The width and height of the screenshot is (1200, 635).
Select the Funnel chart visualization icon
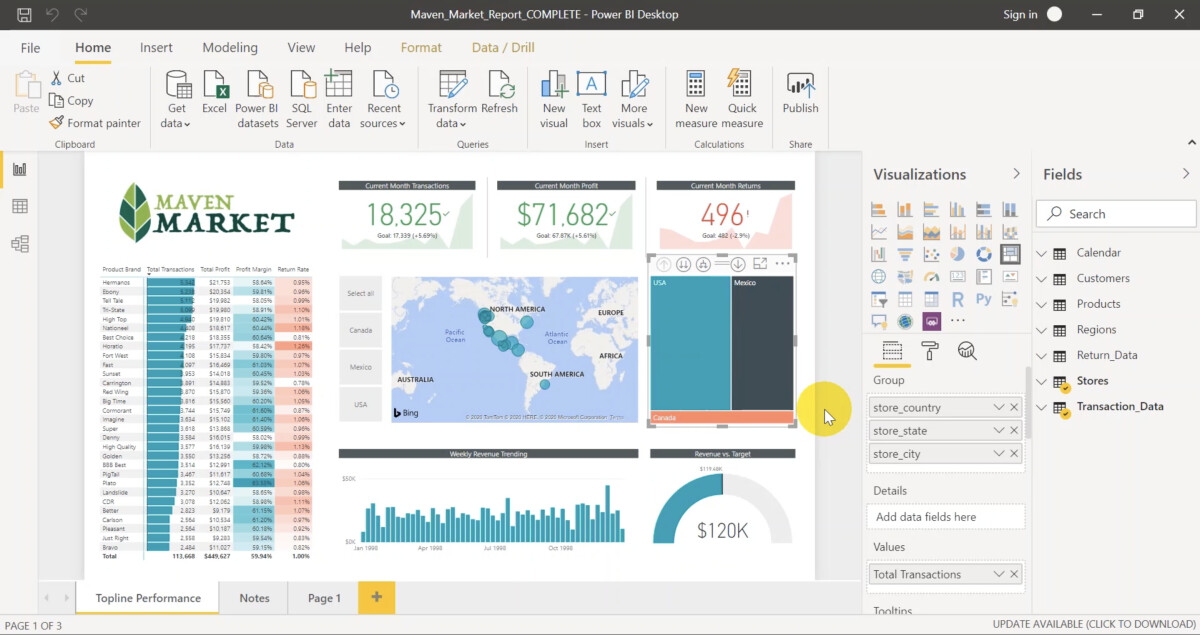pyautogui.click(x=906, y=253)
